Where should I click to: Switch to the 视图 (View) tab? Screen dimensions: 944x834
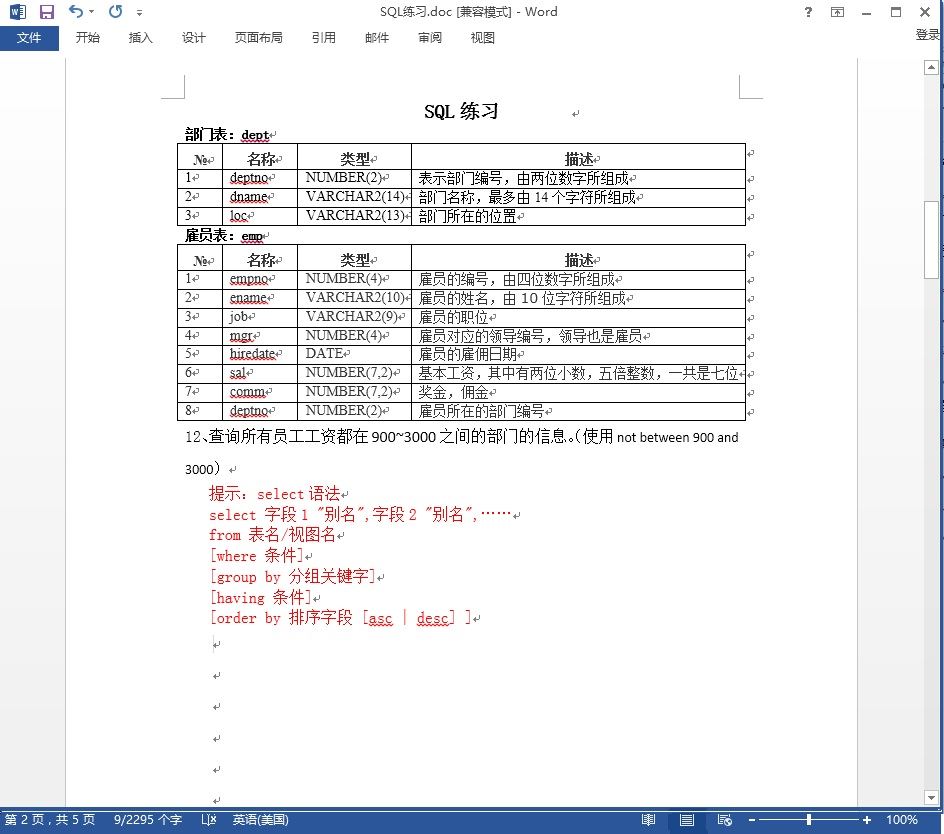(x=483, y=38)
